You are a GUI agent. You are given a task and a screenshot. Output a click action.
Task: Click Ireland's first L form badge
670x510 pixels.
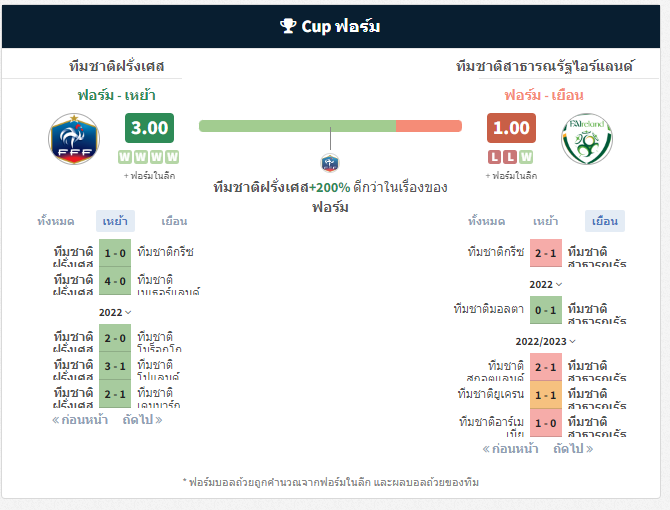494,157
